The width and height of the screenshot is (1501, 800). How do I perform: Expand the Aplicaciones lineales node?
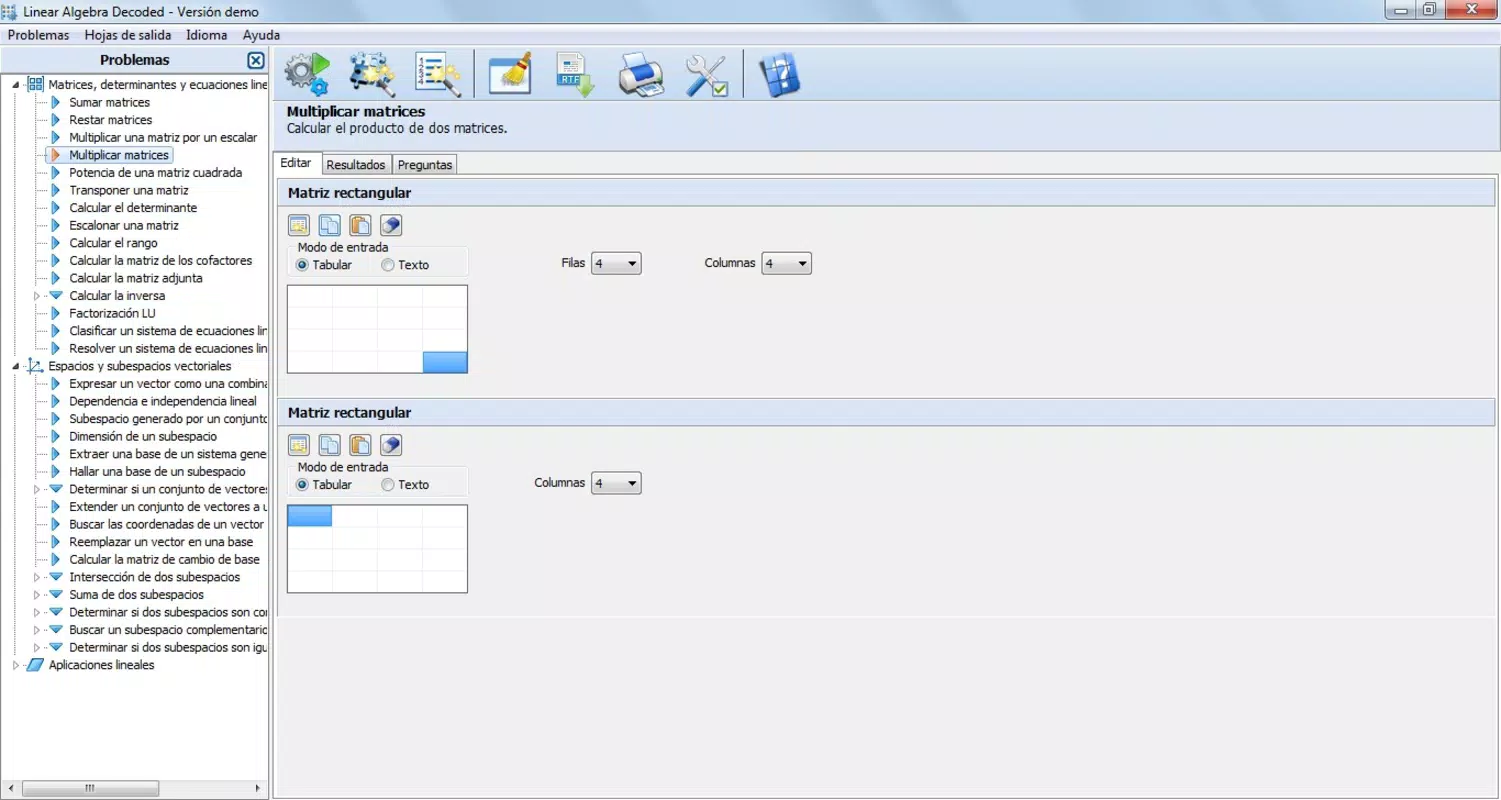coord(16,665)
